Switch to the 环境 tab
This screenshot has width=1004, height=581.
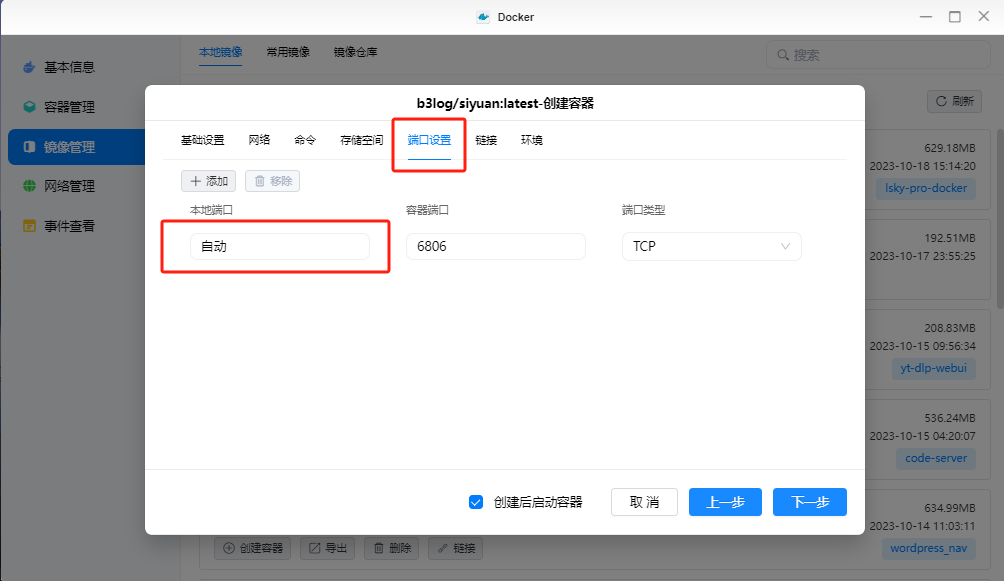(532, 141)
